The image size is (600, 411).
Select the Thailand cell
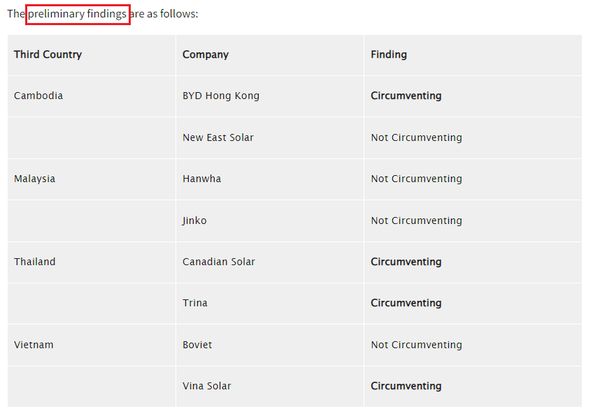coord(35,262)
